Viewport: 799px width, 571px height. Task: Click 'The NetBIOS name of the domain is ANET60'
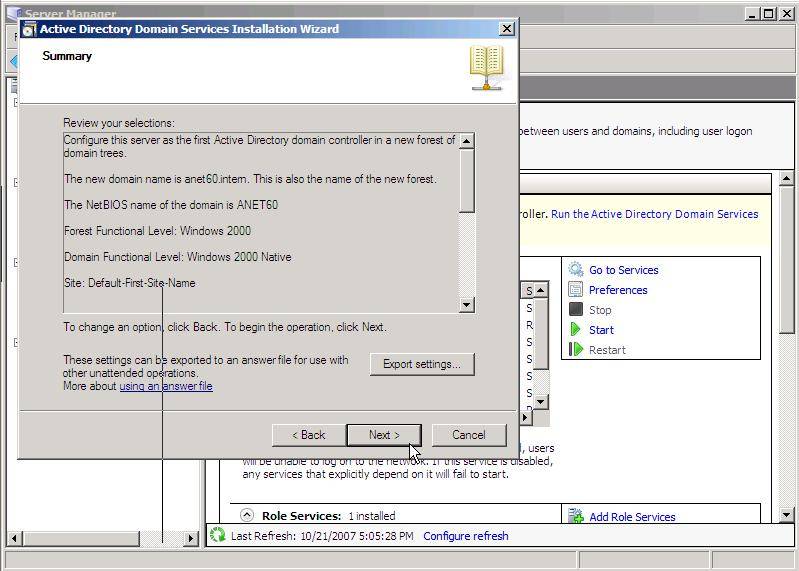[x=171, y=205]
